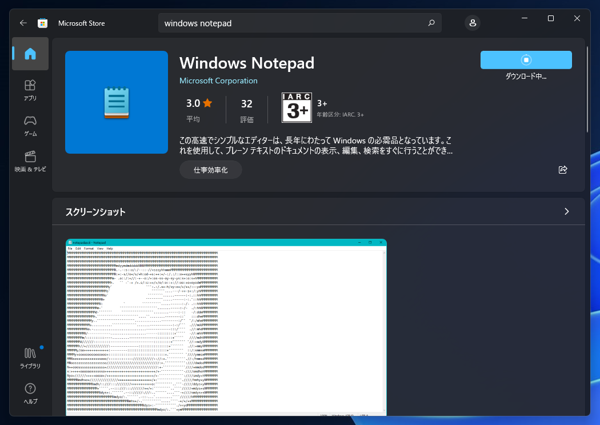The height and width of the screenshot is (425, 600).
Task: Open the ライブラリ (Library) sidebar item
Action: (30, 358)
